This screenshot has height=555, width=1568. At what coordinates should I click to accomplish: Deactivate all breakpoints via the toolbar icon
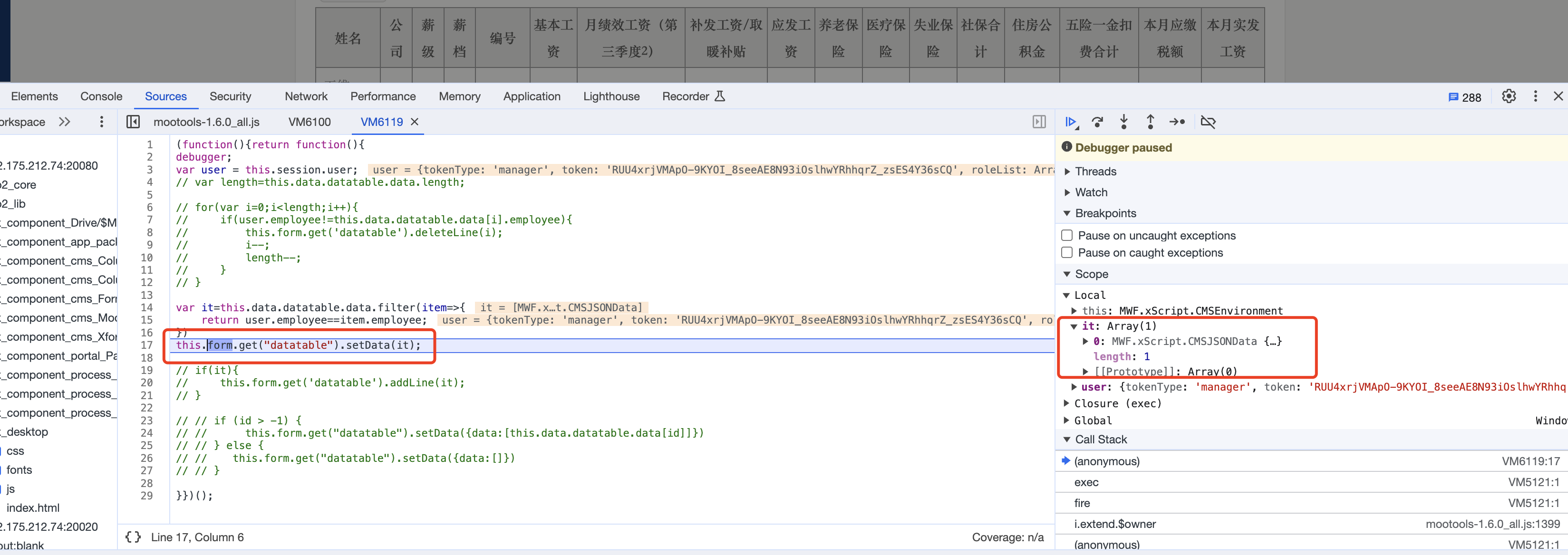pyautogui.click(x=1208, y=122)
